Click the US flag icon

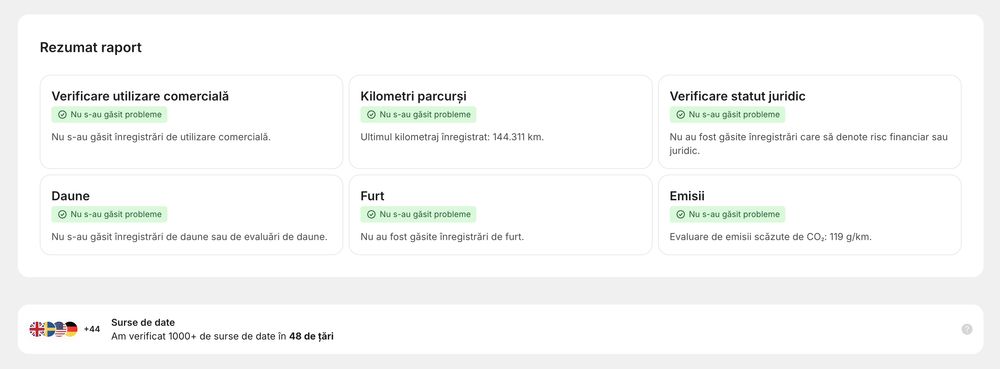coord(59,329)
